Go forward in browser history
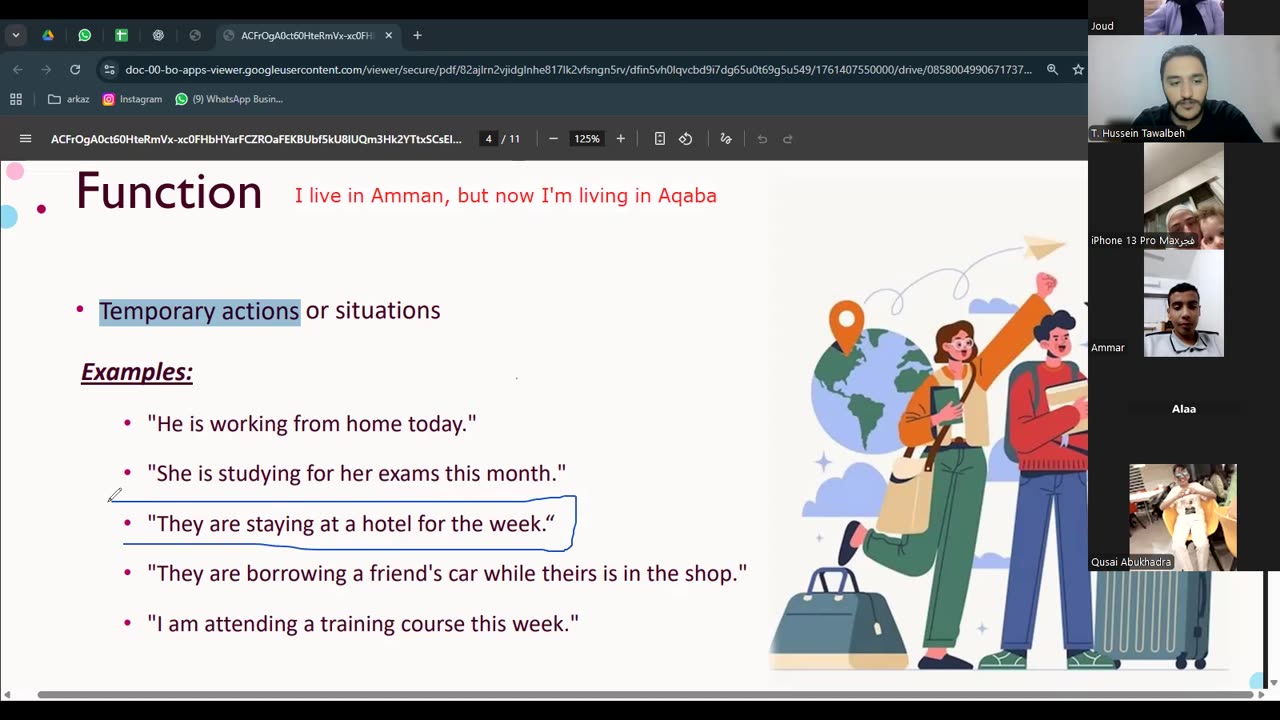 [46, 69]
